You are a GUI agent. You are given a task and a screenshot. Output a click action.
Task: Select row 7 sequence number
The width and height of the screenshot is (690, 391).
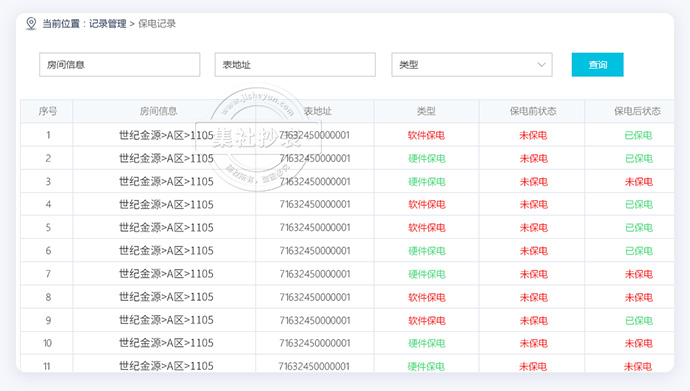(x=48, y=274)
